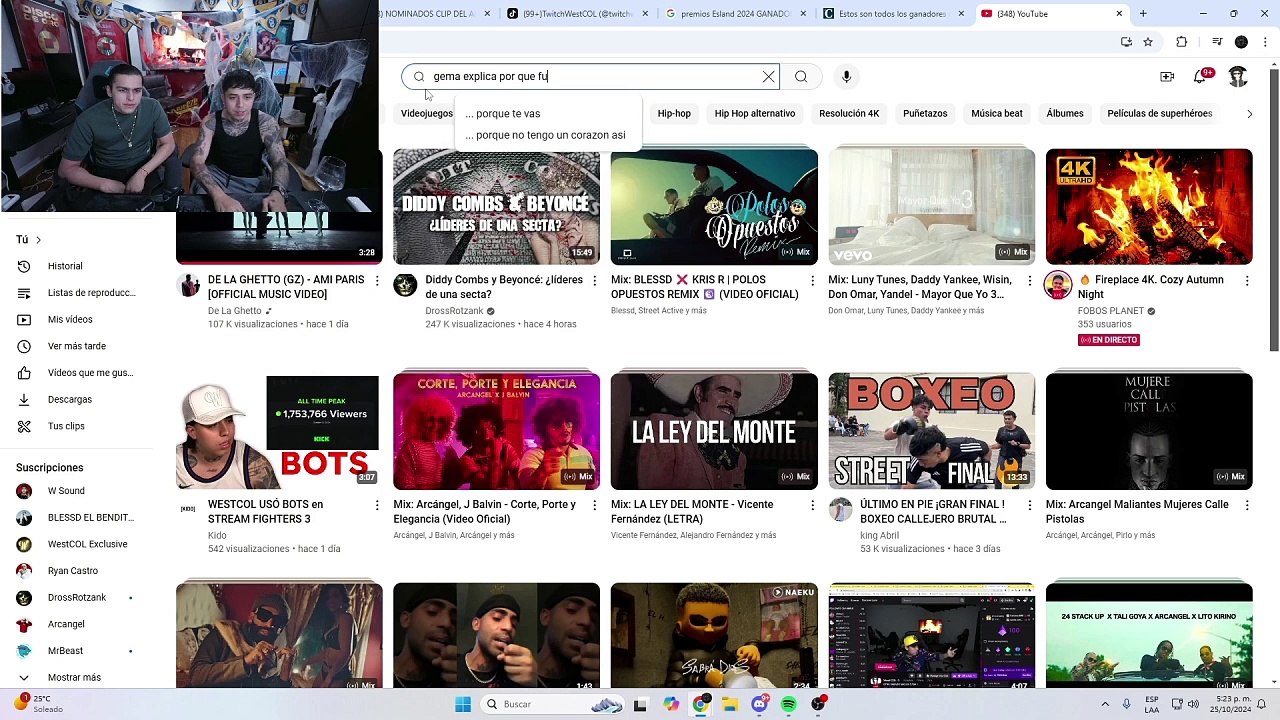Image resolution: width=1280 pixels, height=720 pixels.
Task: Choose suggestion 'porque no tengo un corazon asi'
Action: (x=547, y=135)
